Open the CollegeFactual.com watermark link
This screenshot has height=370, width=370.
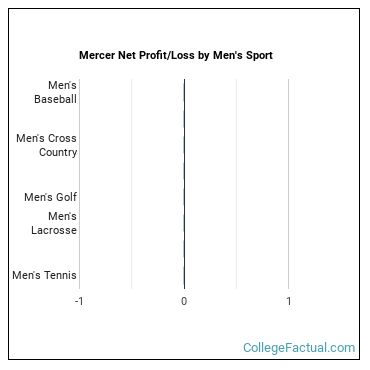(x=299, y=348)
